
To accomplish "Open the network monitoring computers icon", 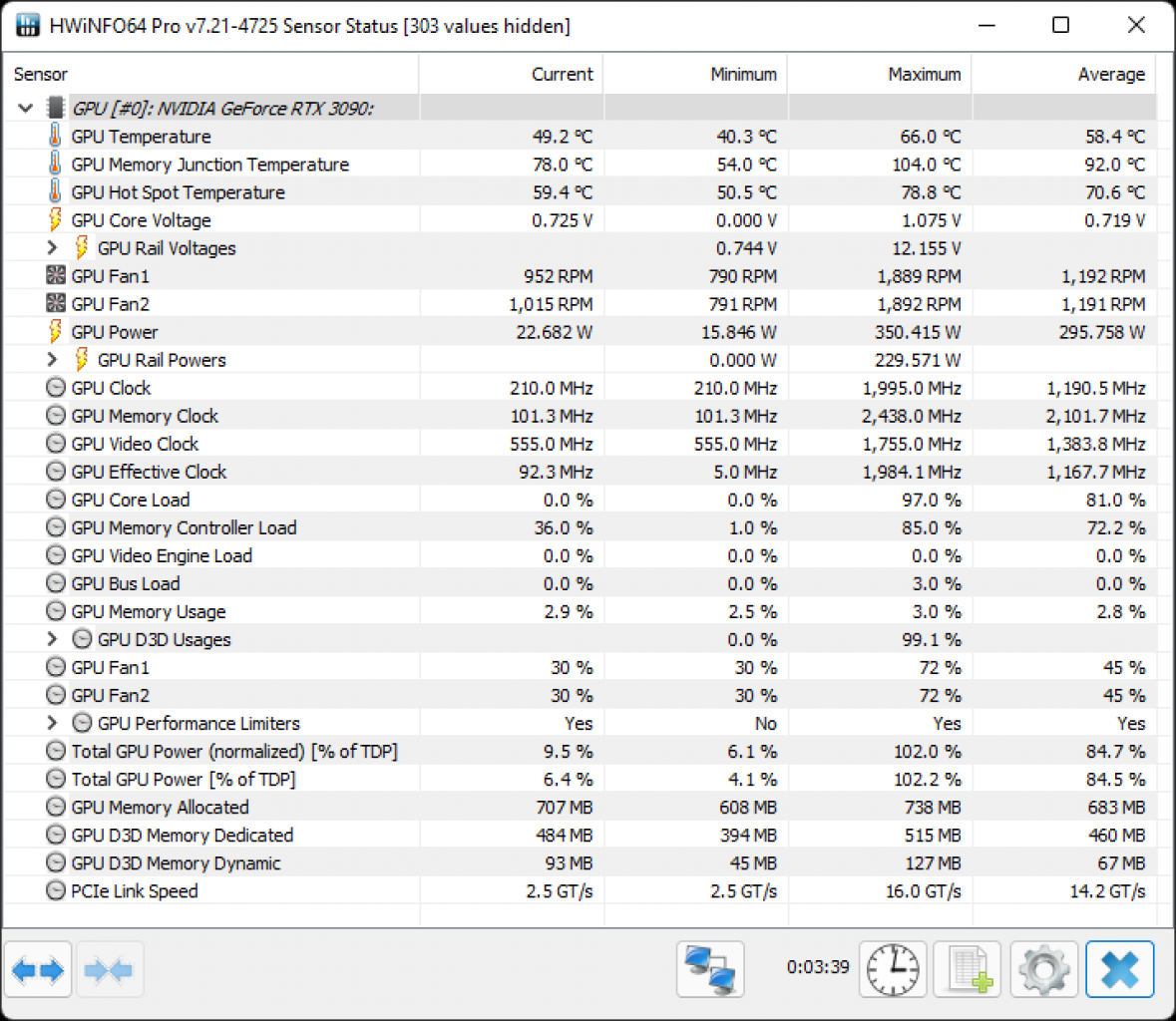I will (710, 969).
